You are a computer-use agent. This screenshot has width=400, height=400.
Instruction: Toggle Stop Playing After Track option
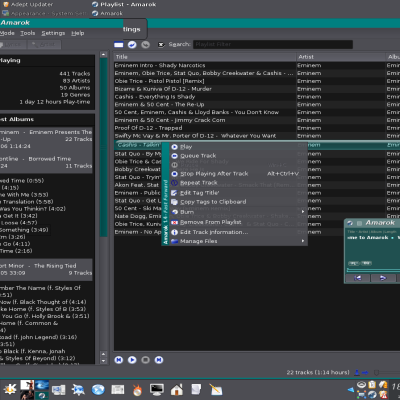point(234,174)
